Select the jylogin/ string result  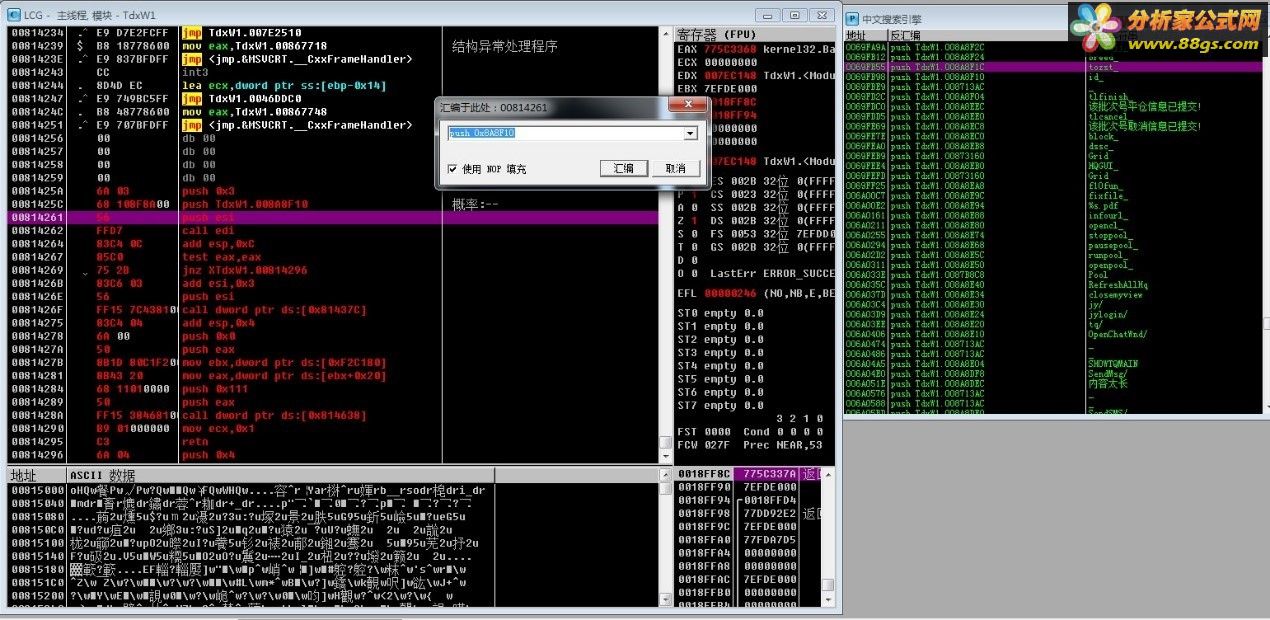tap(1107, 315)
